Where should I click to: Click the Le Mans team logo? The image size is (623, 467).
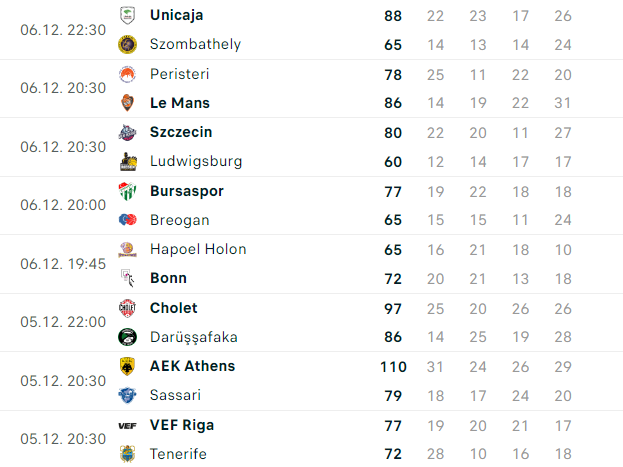coord(128,103)
